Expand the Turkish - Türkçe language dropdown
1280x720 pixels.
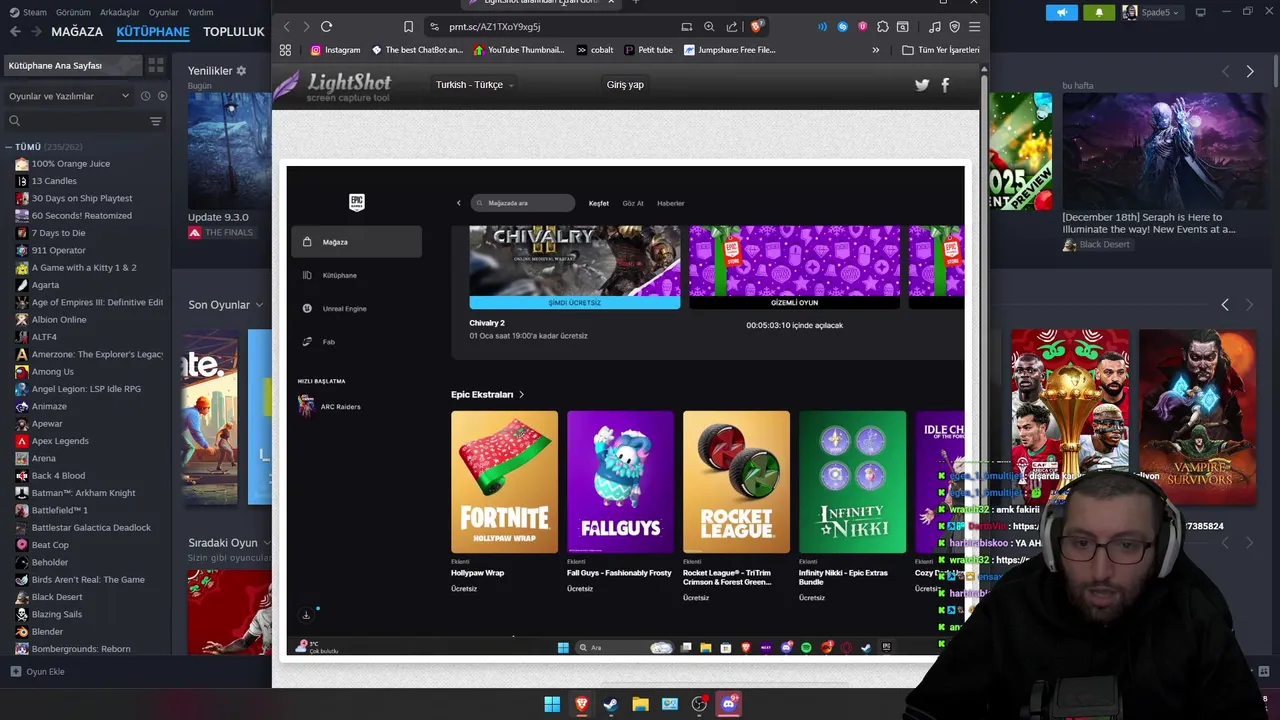click(475, 85)
